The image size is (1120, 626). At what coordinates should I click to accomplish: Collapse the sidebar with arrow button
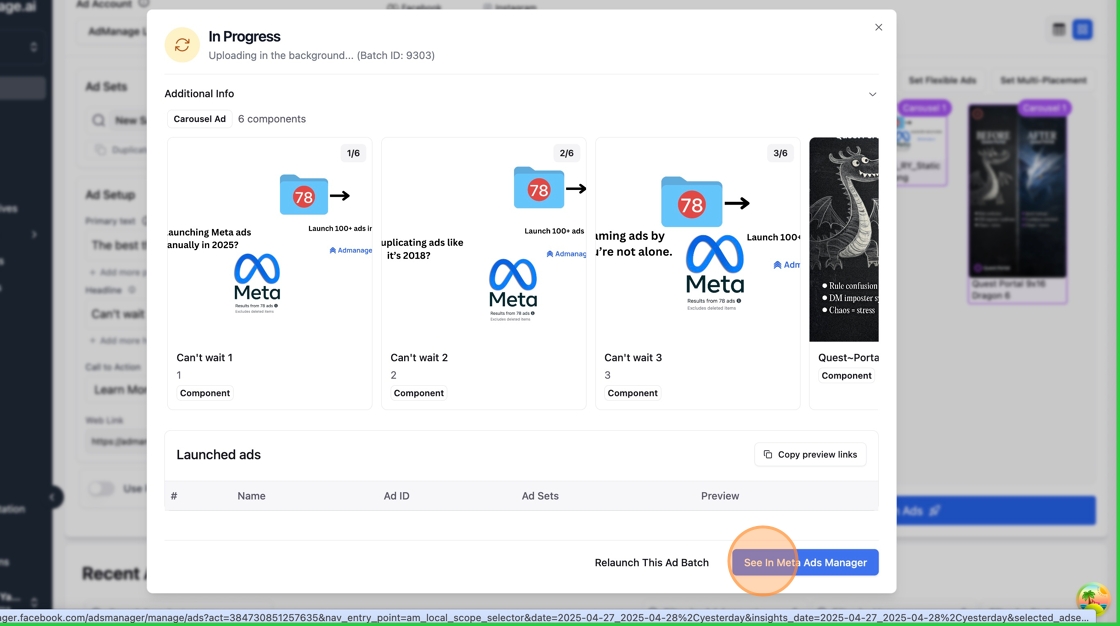pyautogui.click(x=52, y=497)
